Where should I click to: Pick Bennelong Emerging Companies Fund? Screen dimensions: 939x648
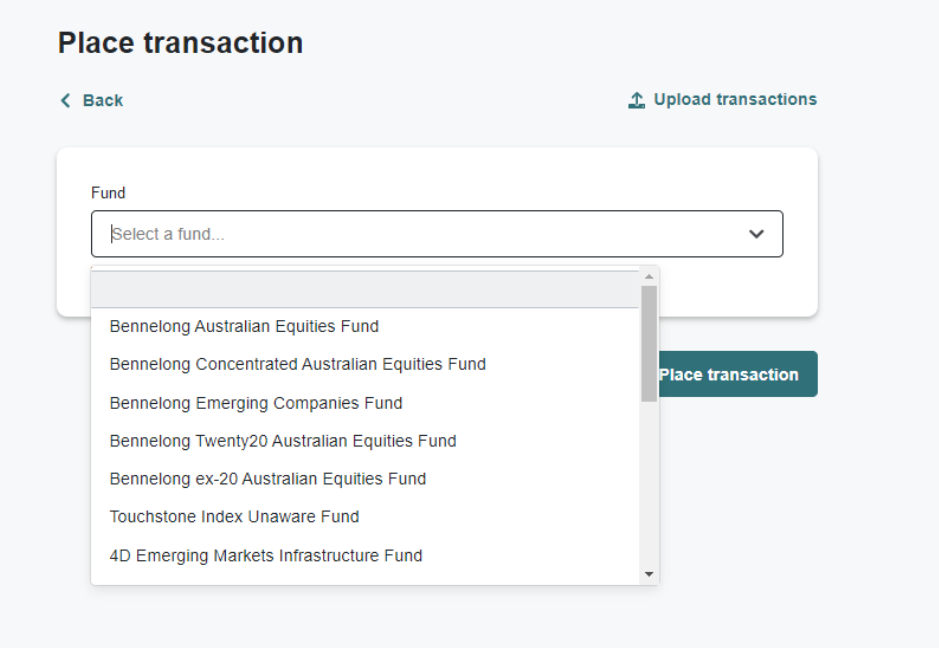[x=256, y=403]
